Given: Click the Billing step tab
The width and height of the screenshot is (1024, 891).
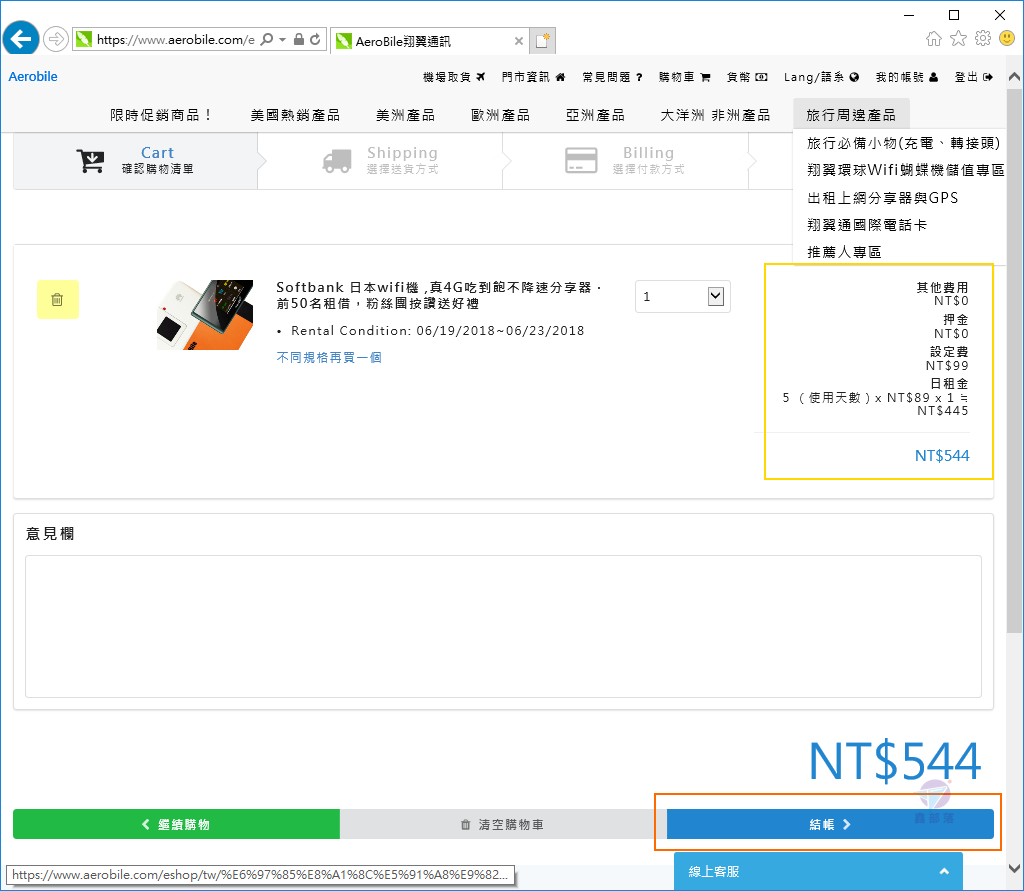Looking at the screenshot, I should tap(625, 161).
